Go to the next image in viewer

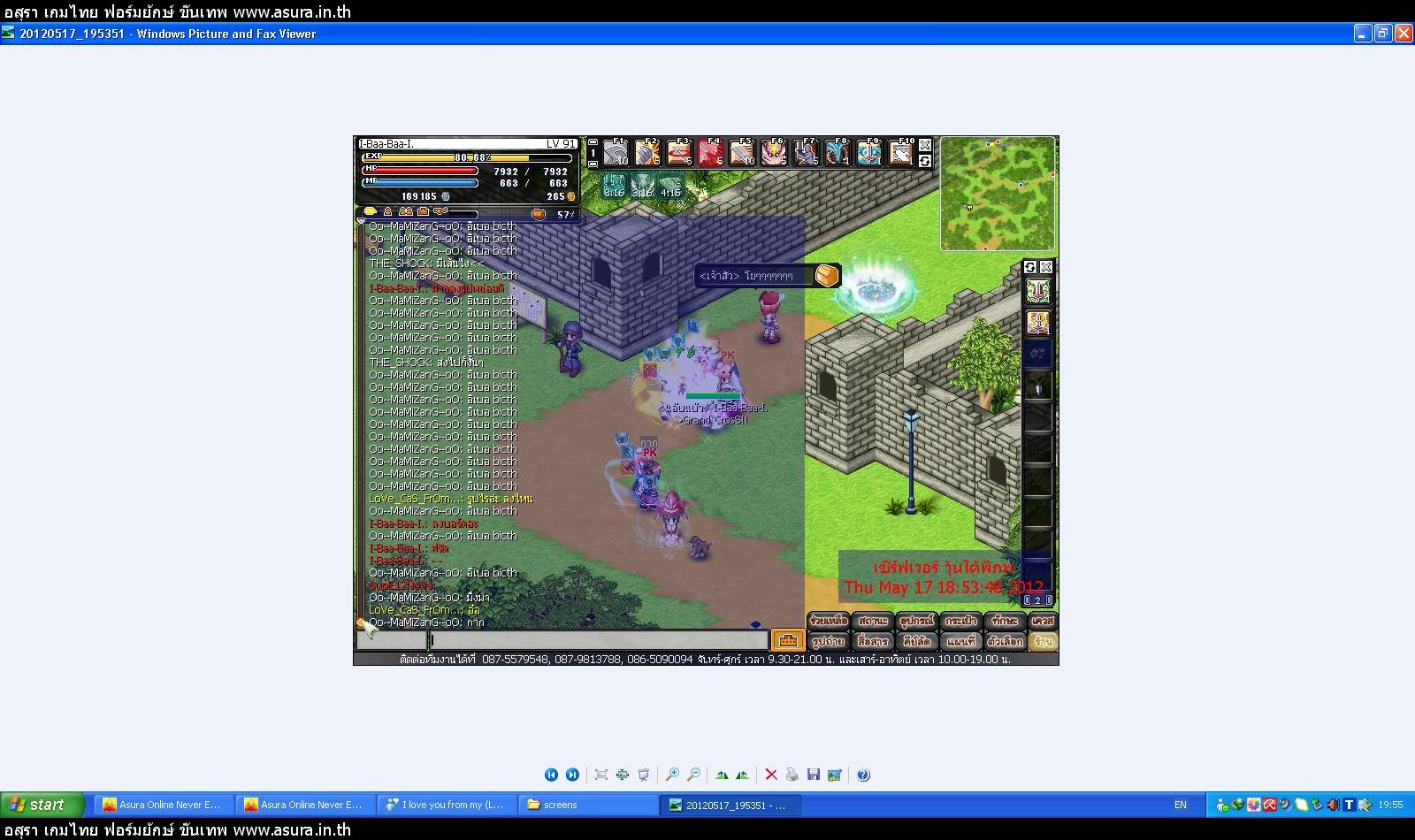coord(572,775)
